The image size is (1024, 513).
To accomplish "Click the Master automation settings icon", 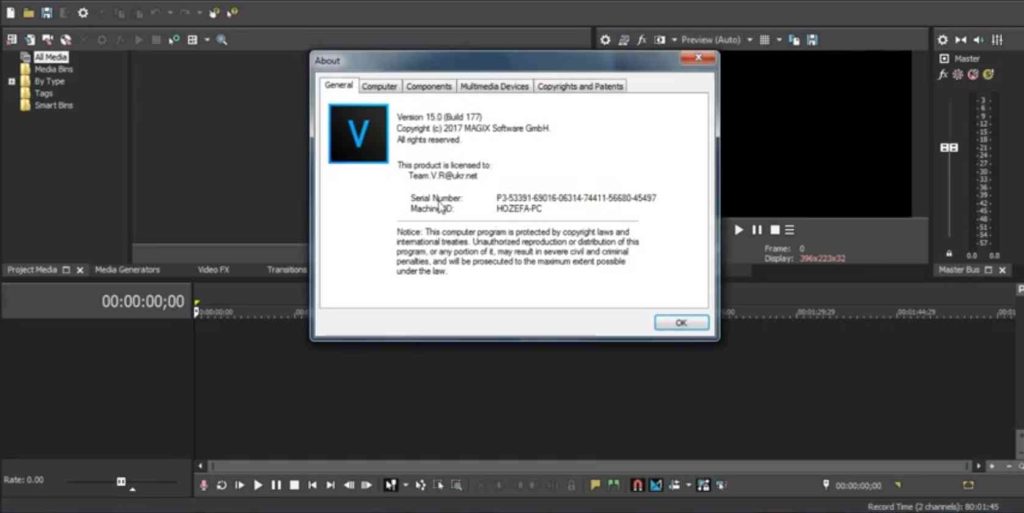I will coord(958,74).
